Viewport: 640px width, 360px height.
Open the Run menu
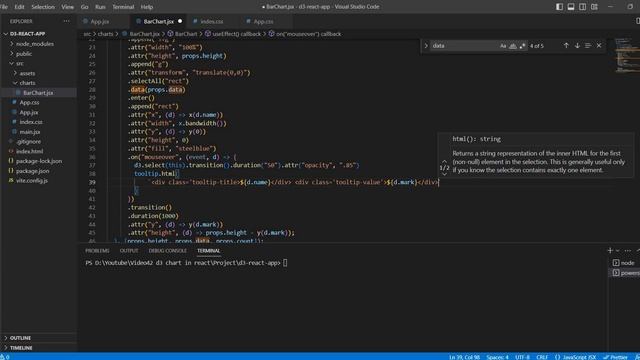[x=100, y=7]
